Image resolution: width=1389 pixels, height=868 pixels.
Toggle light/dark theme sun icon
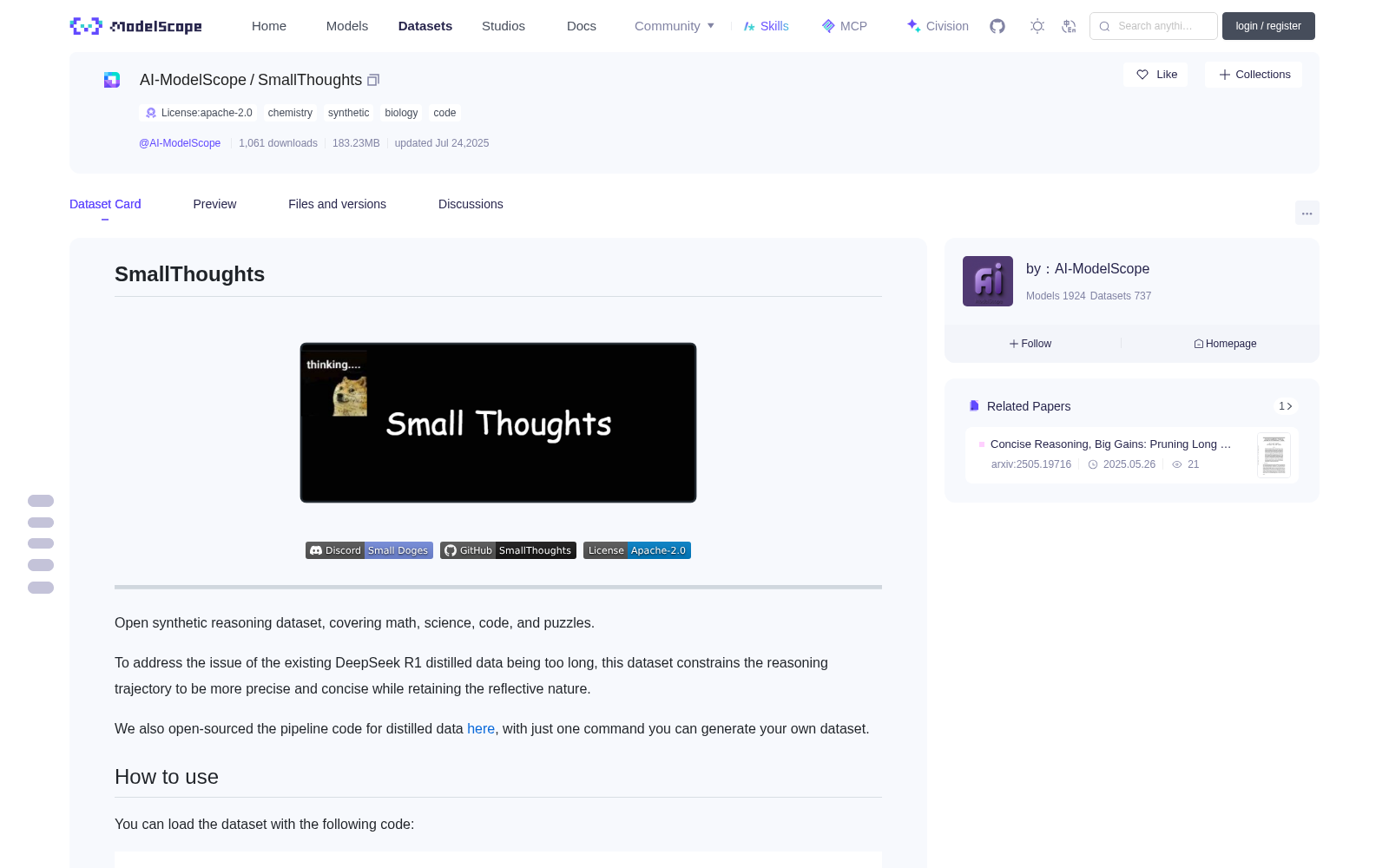(x=1037, y=26)
